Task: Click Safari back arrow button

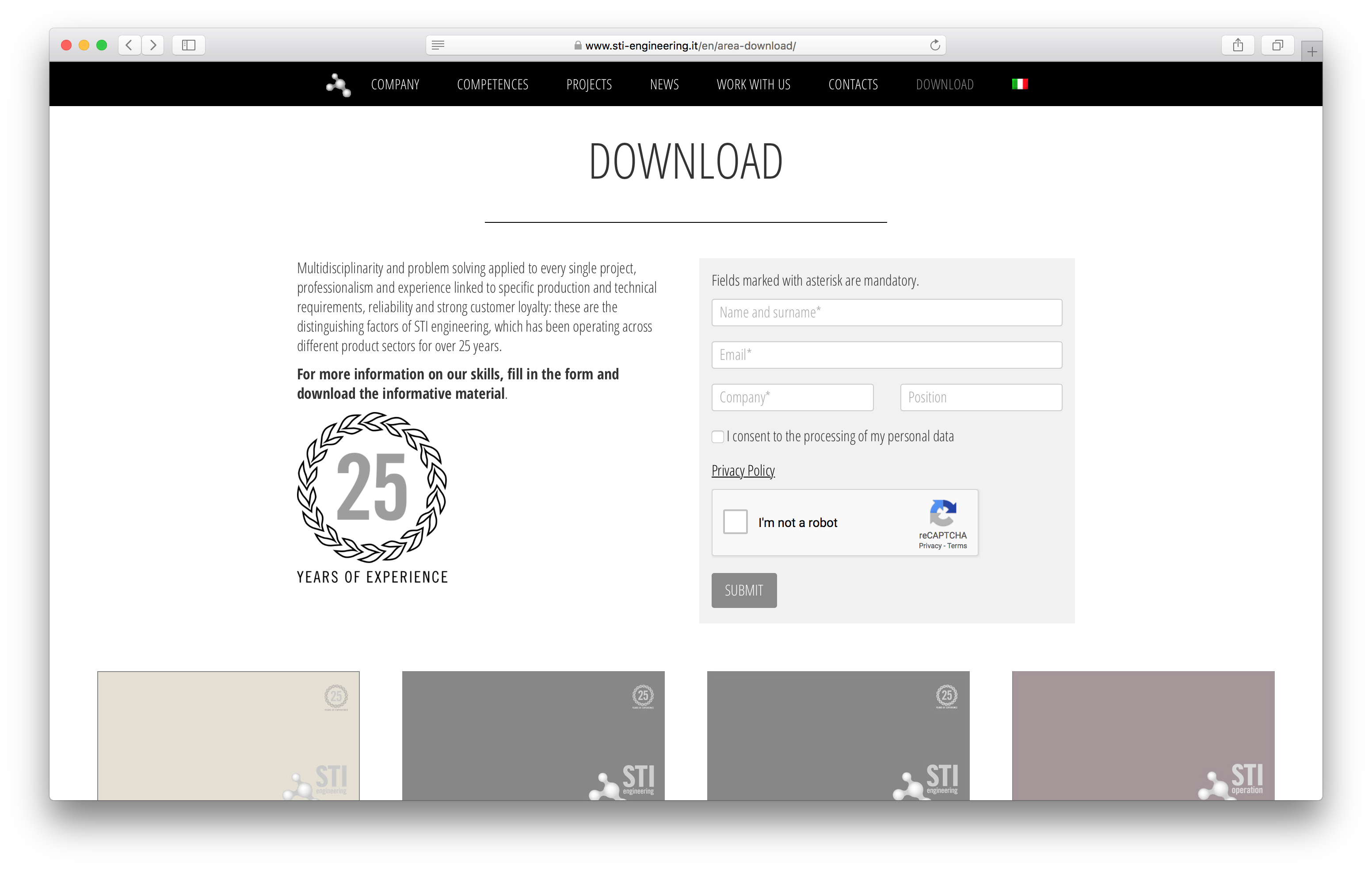Action: [x=130, y=45]
